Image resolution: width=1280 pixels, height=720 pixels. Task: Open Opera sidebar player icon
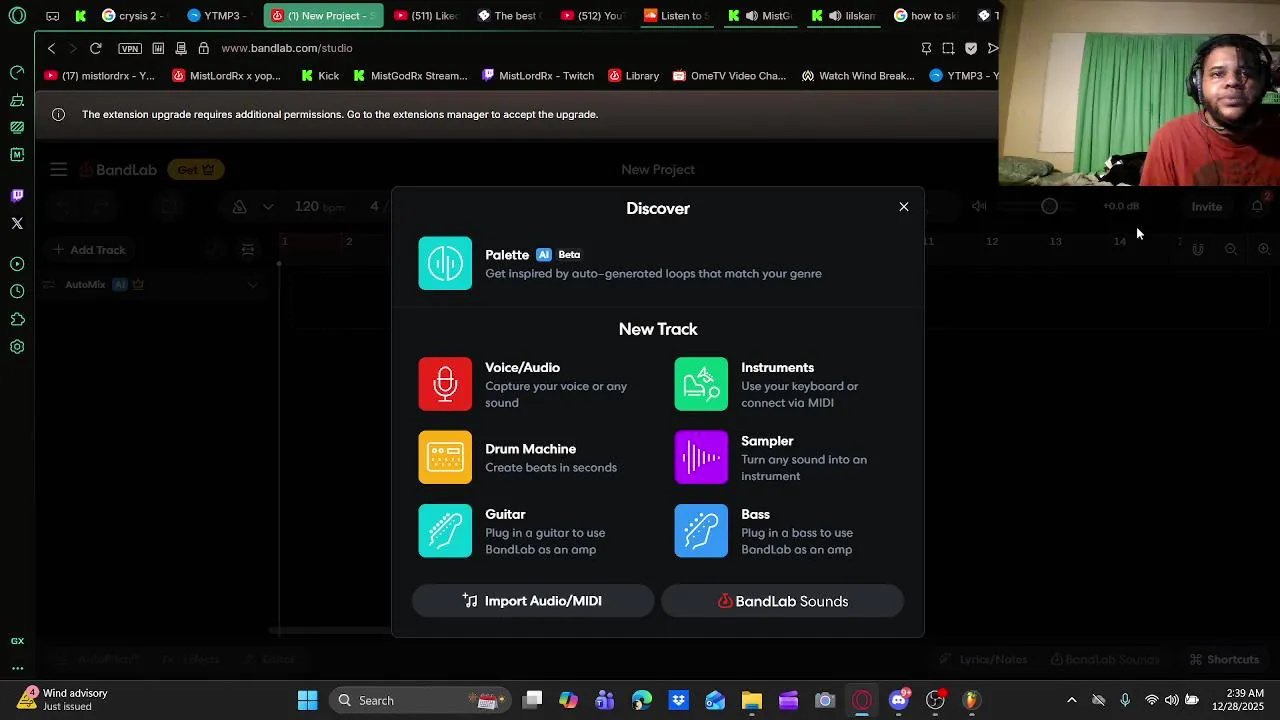click(x=17, y=264)
